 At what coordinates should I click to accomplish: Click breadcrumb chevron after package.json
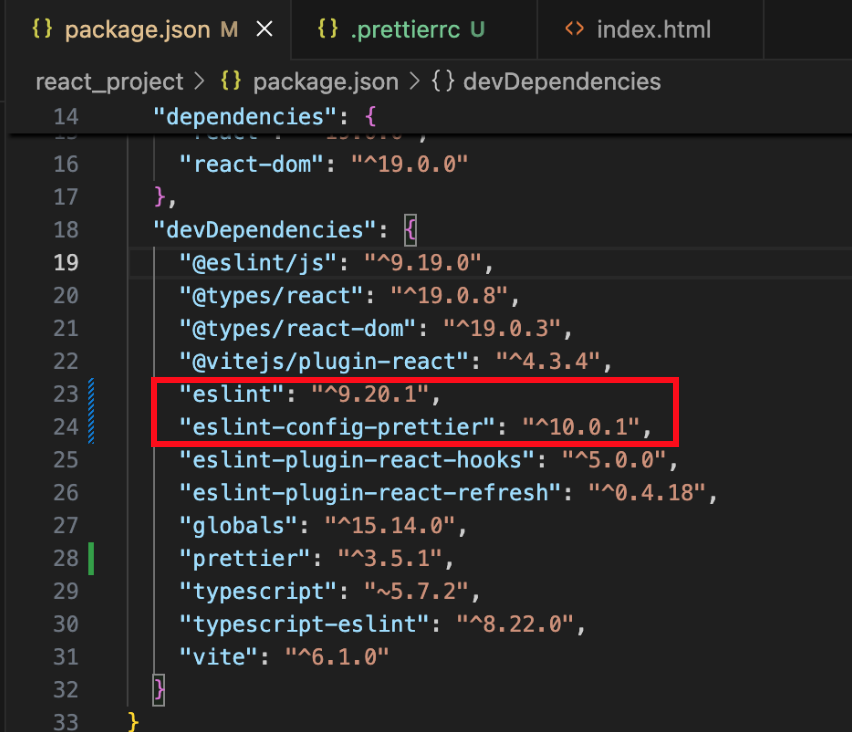[415, 82]
